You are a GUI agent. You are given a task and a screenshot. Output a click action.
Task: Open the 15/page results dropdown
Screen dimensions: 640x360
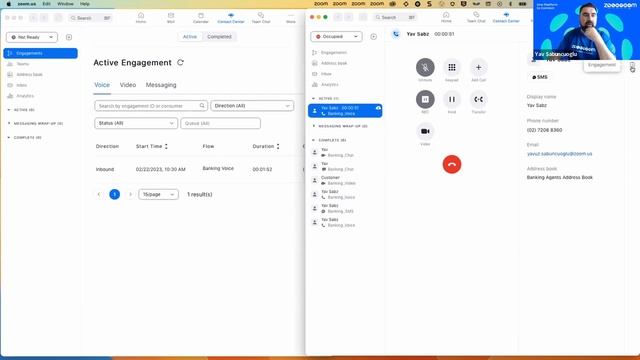(158, 195)
